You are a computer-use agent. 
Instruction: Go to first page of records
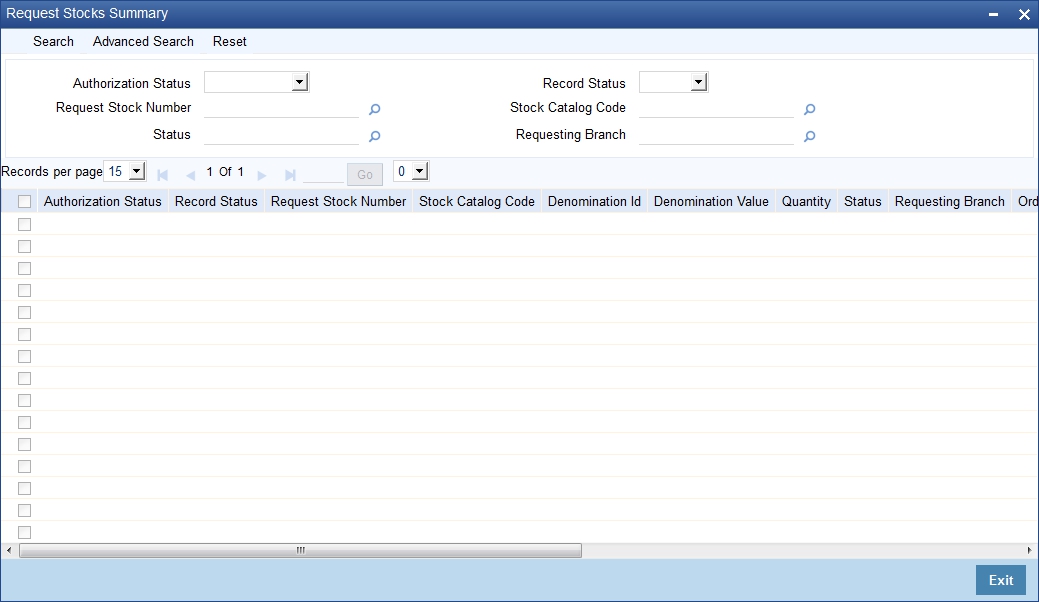(162, 175)
